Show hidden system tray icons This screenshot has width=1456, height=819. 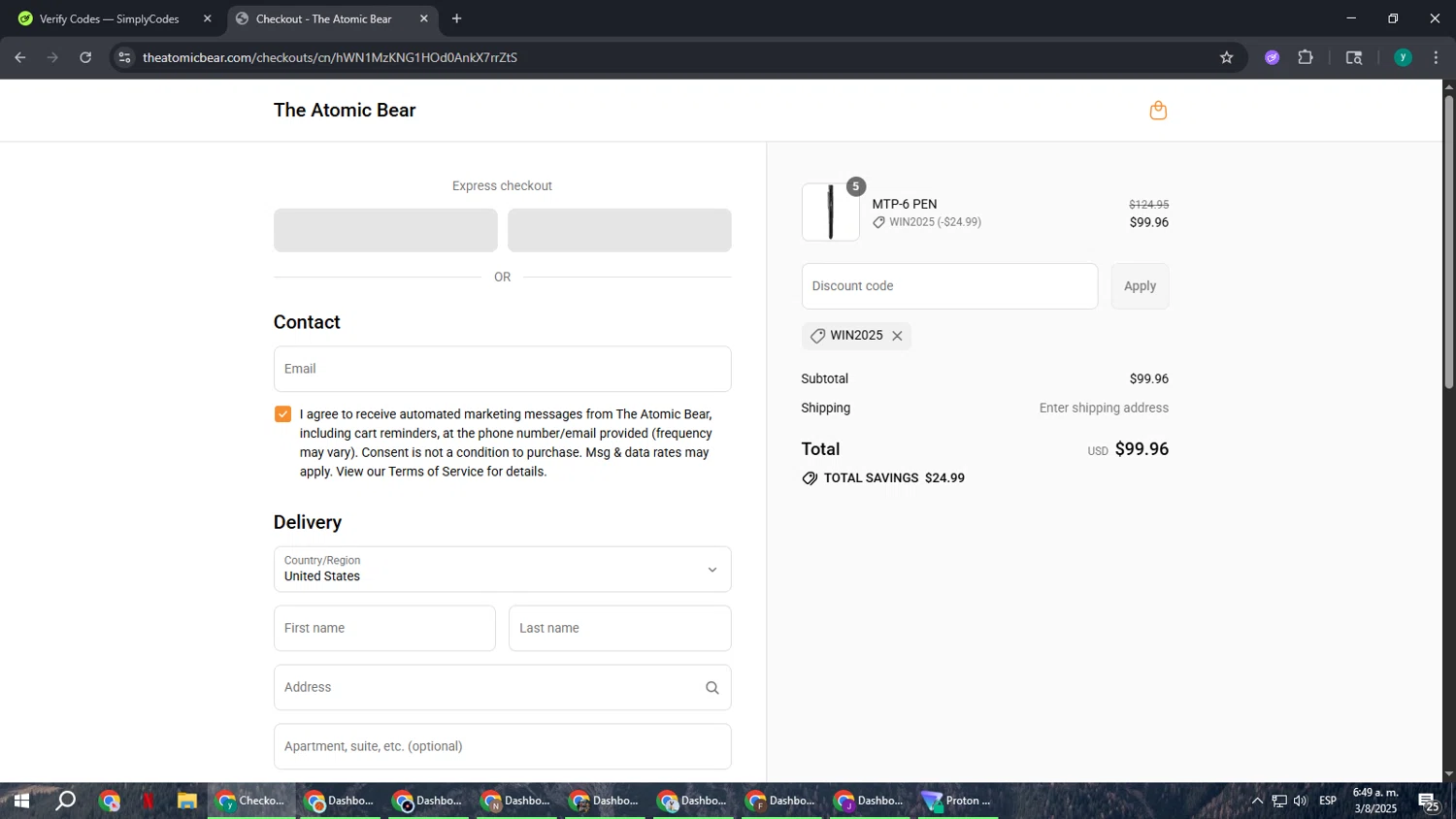(x=1257, y=801)
